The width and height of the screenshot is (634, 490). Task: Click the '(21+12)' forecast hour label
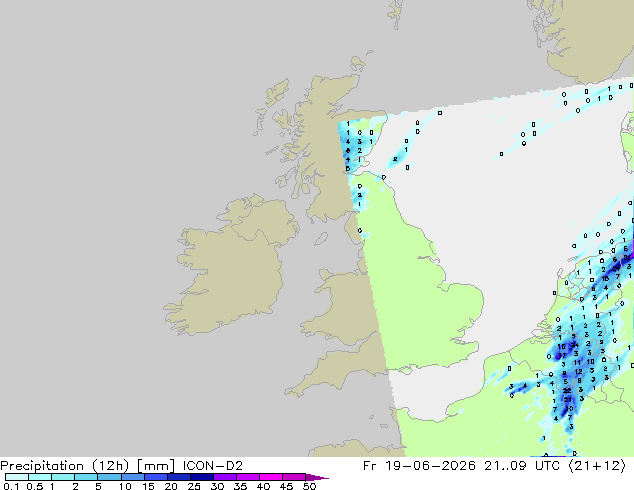coord(597,466)
